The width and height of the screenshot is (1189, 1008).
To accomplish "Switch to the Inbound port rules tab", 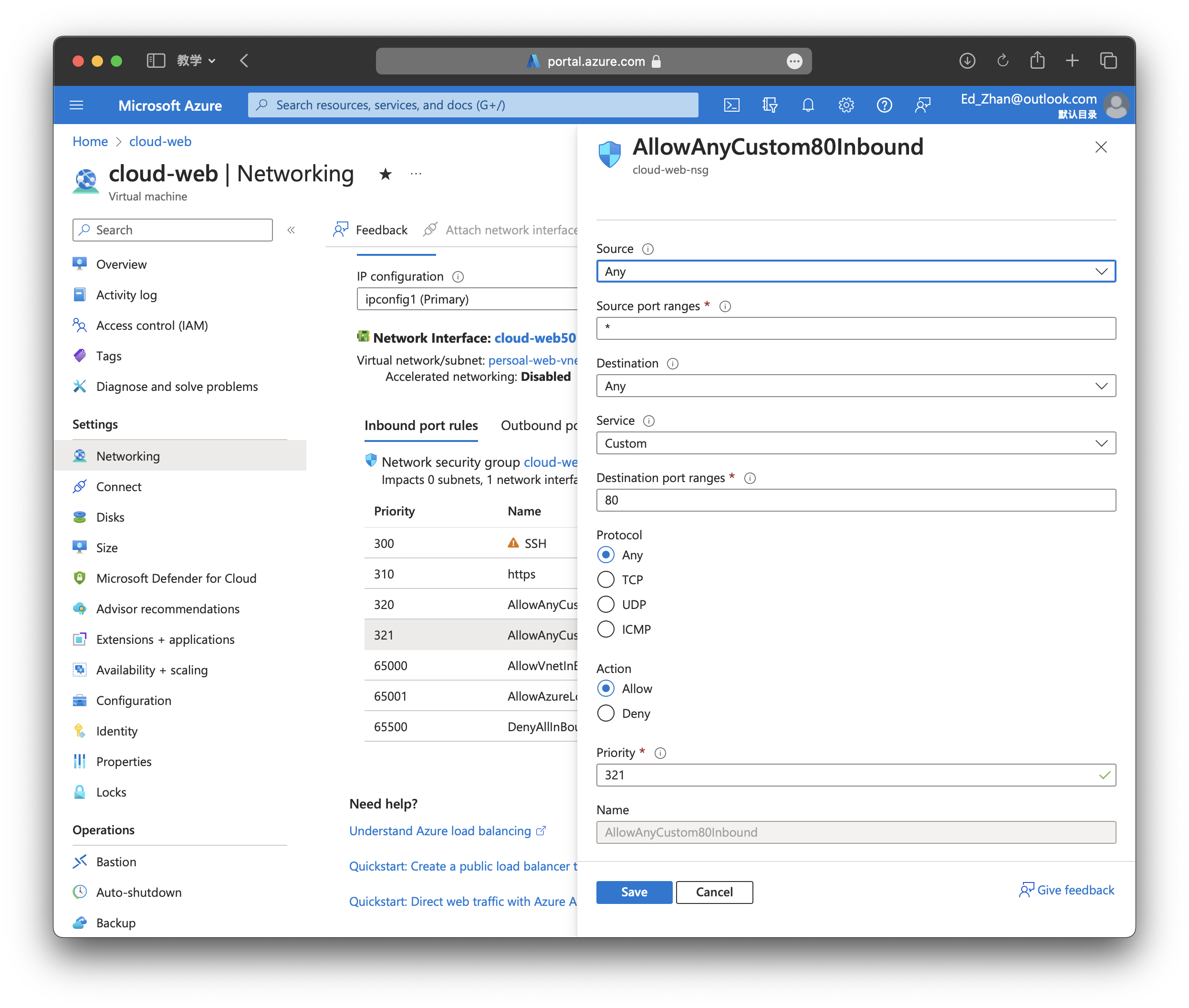I will [x=421, y=426].
